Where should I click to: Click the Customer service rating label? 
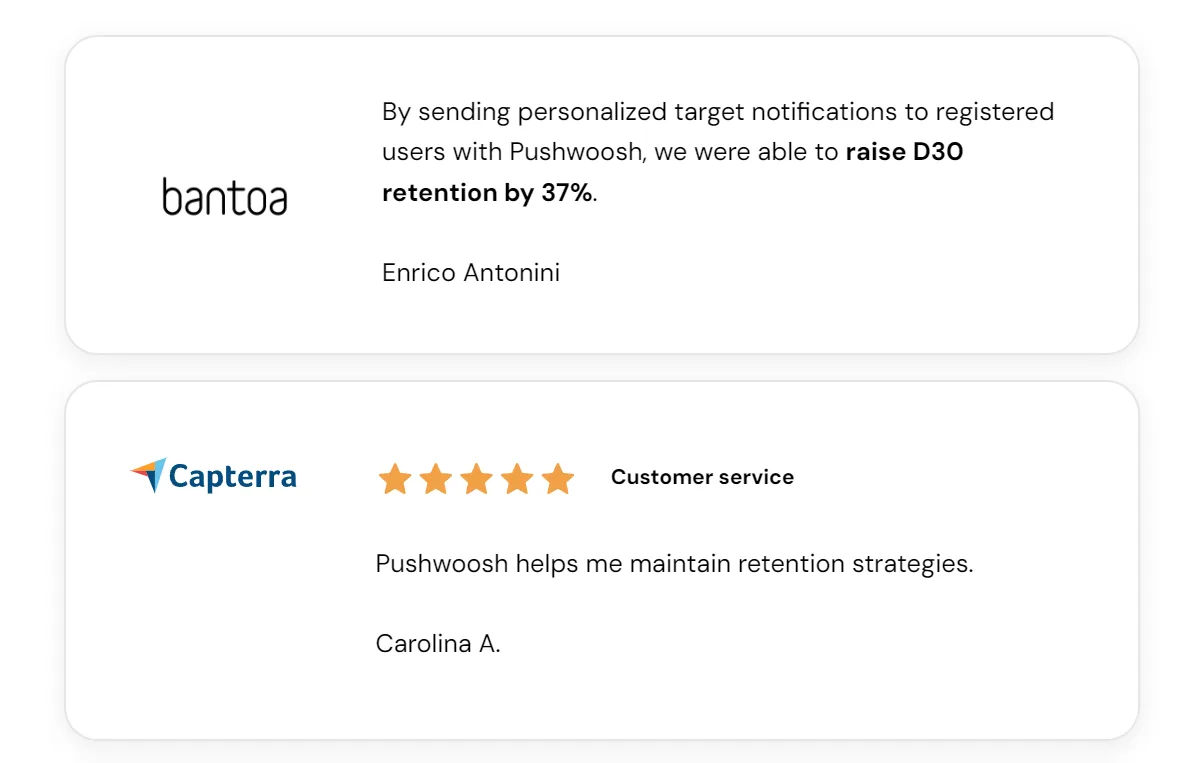(x=702, y=477)
